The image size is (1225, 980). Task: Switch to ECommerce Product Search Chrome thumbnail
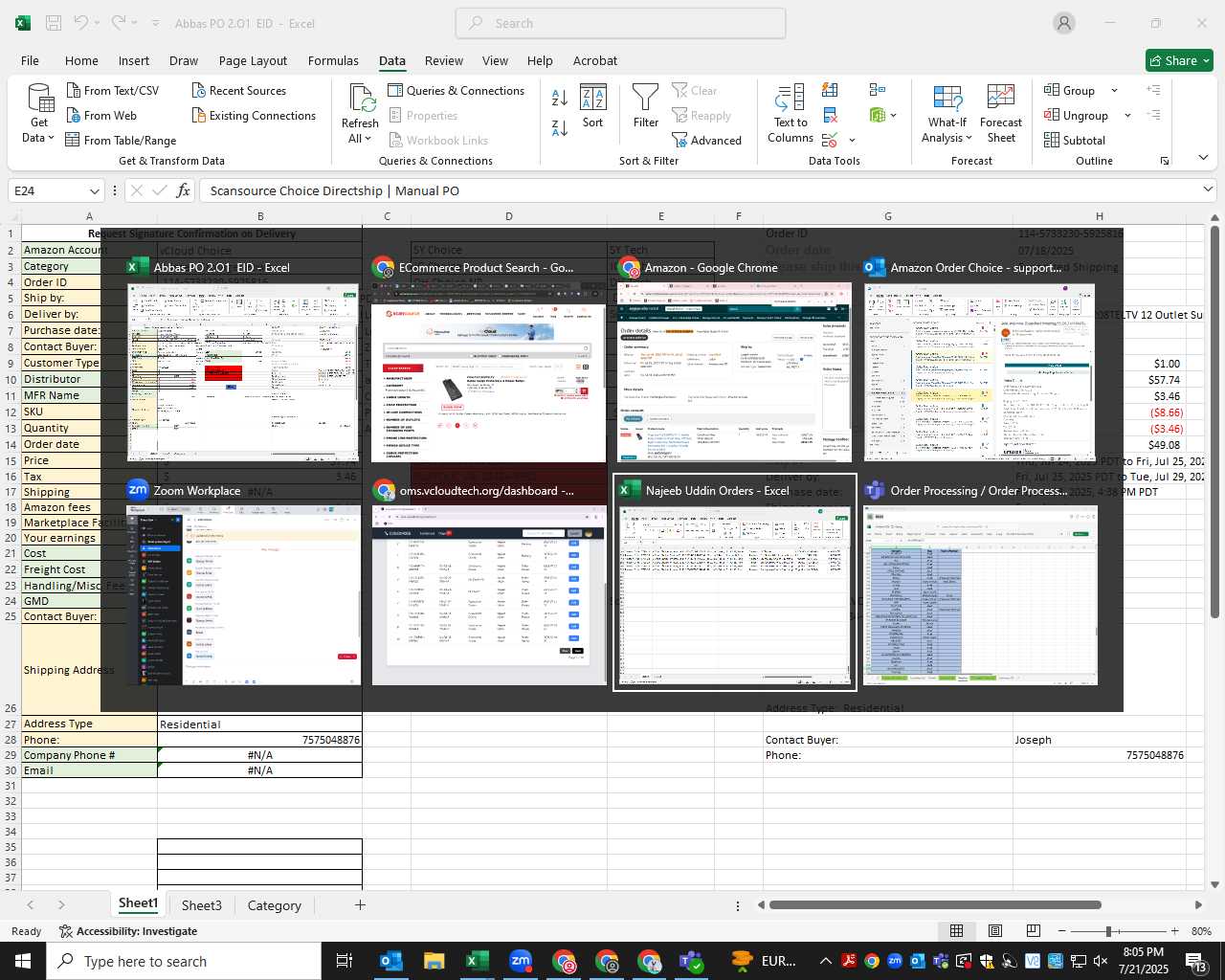pyautogui.click(x=488, y=359)
